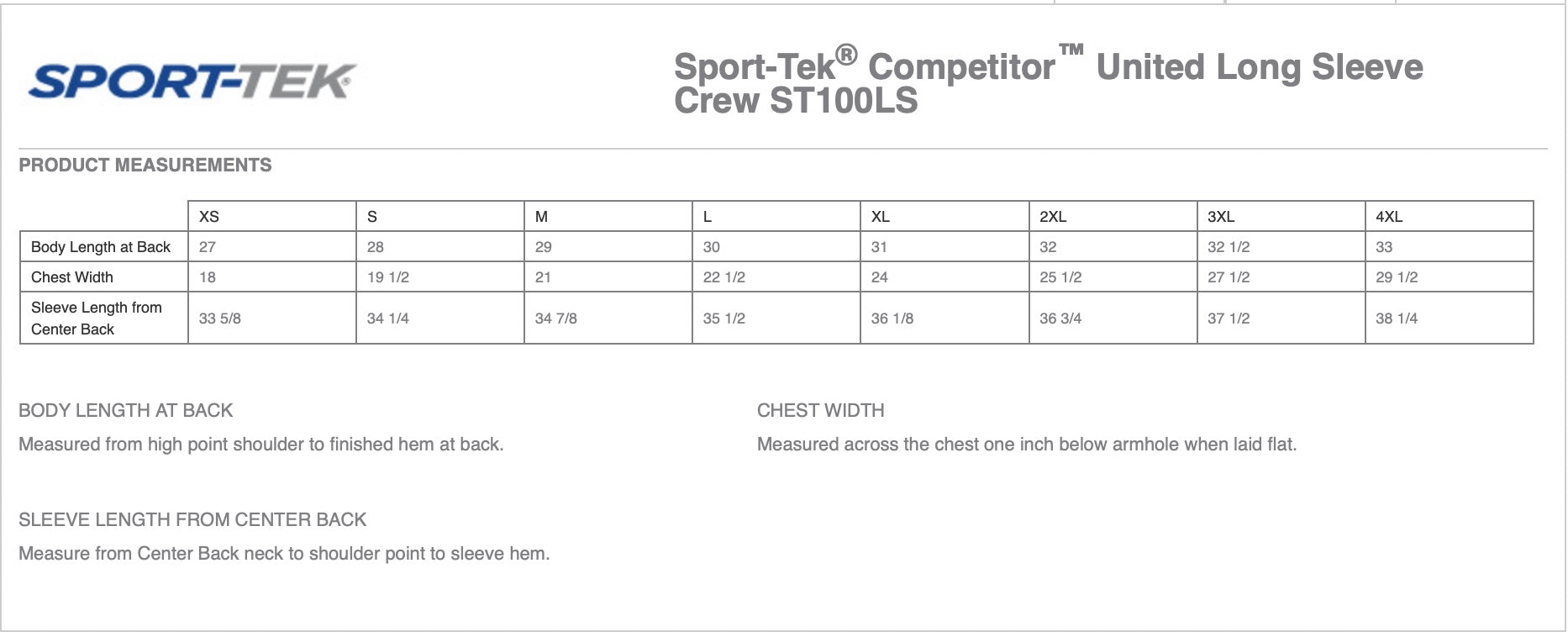
Task: Click the chest measurement description sentence
Action: pyautogui.click(x=1026, y=444)
